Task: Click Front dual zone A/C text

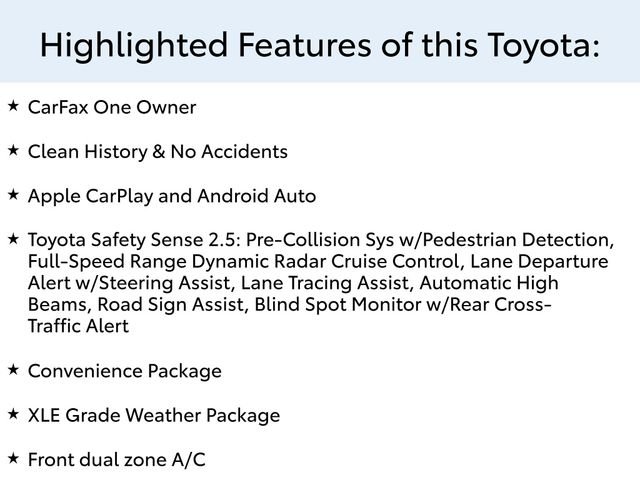Action: [x=116, y=460]
